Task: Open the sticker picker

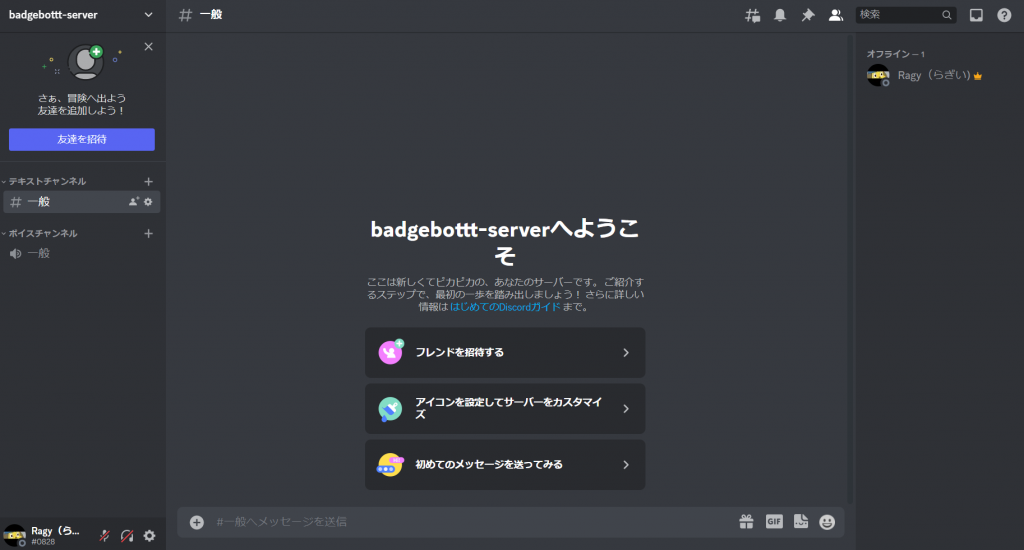Action: 801,521
